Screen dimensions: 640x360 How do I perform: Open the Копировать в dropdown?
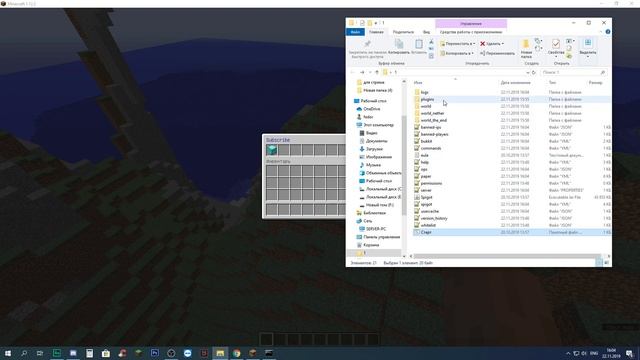456,53
